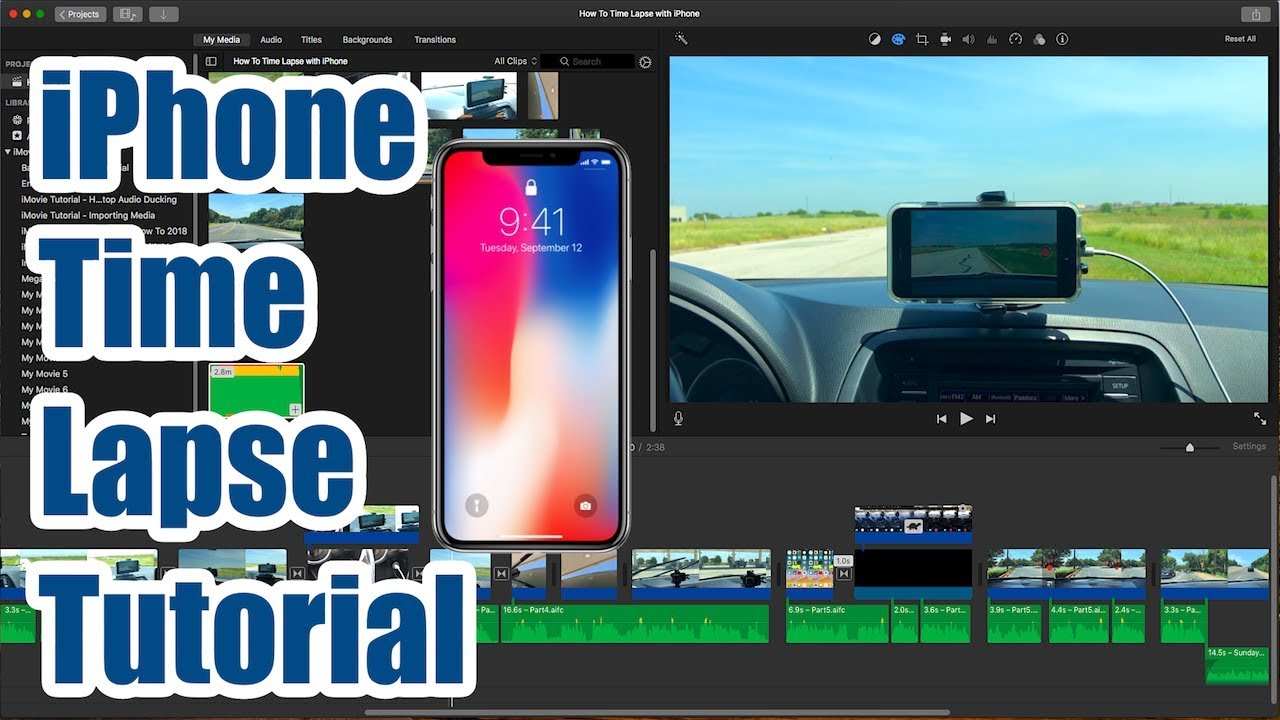Select iMovie Tutorial Audio Ducking event
This screenshot has height=720, width=1280.
click(x=99, y=199)
